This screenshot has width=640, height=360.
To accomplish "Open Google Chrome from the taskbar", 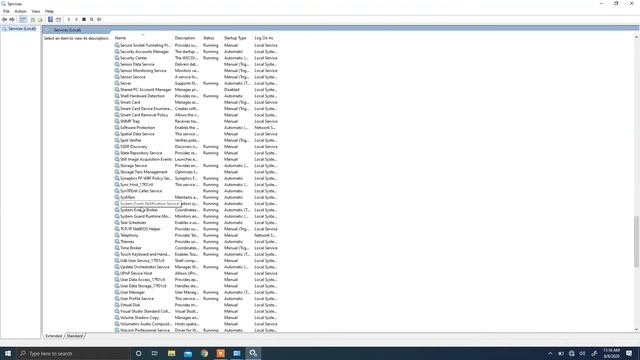I will point(204,353).
